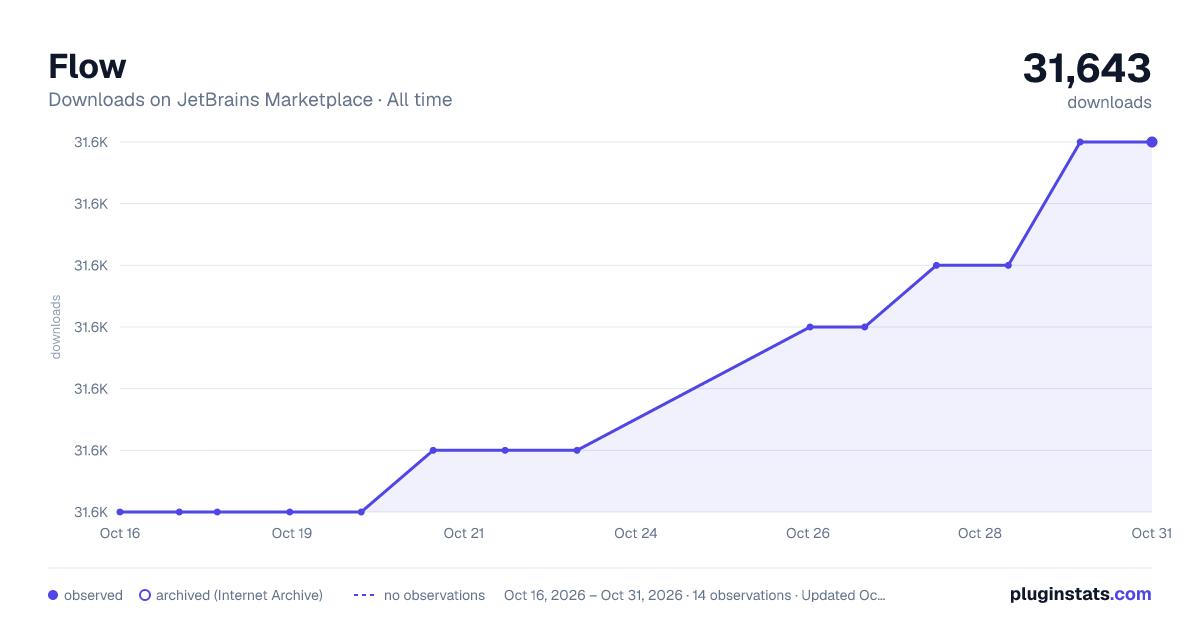Image resolution: width=1200 pixels, height=630 pixels.
Task: Click the dashed no observations legend marker
Action: pos(364,595)
